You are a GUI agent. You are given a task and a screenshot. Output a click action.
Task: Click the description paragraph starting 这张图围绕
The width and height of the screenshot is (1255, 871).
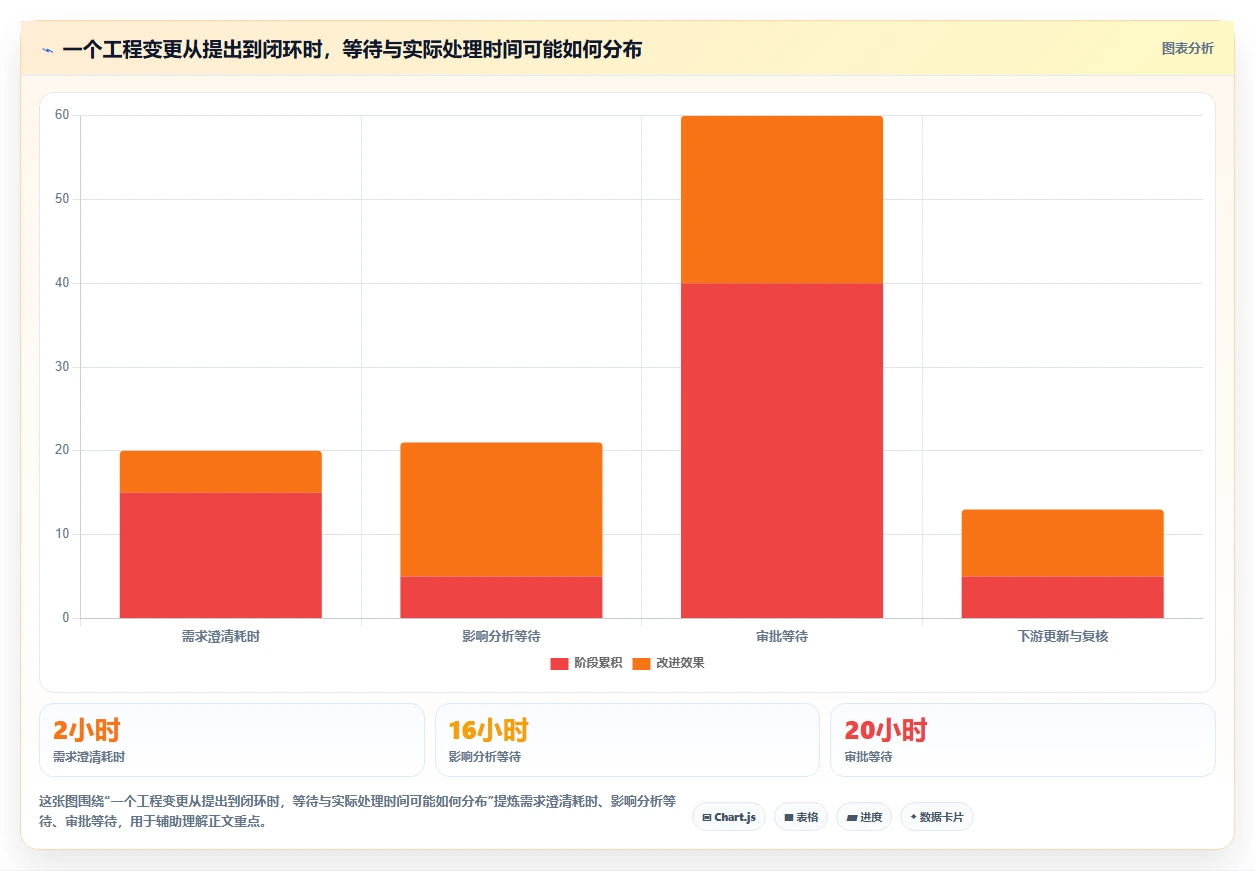click(x=358, y=811)
